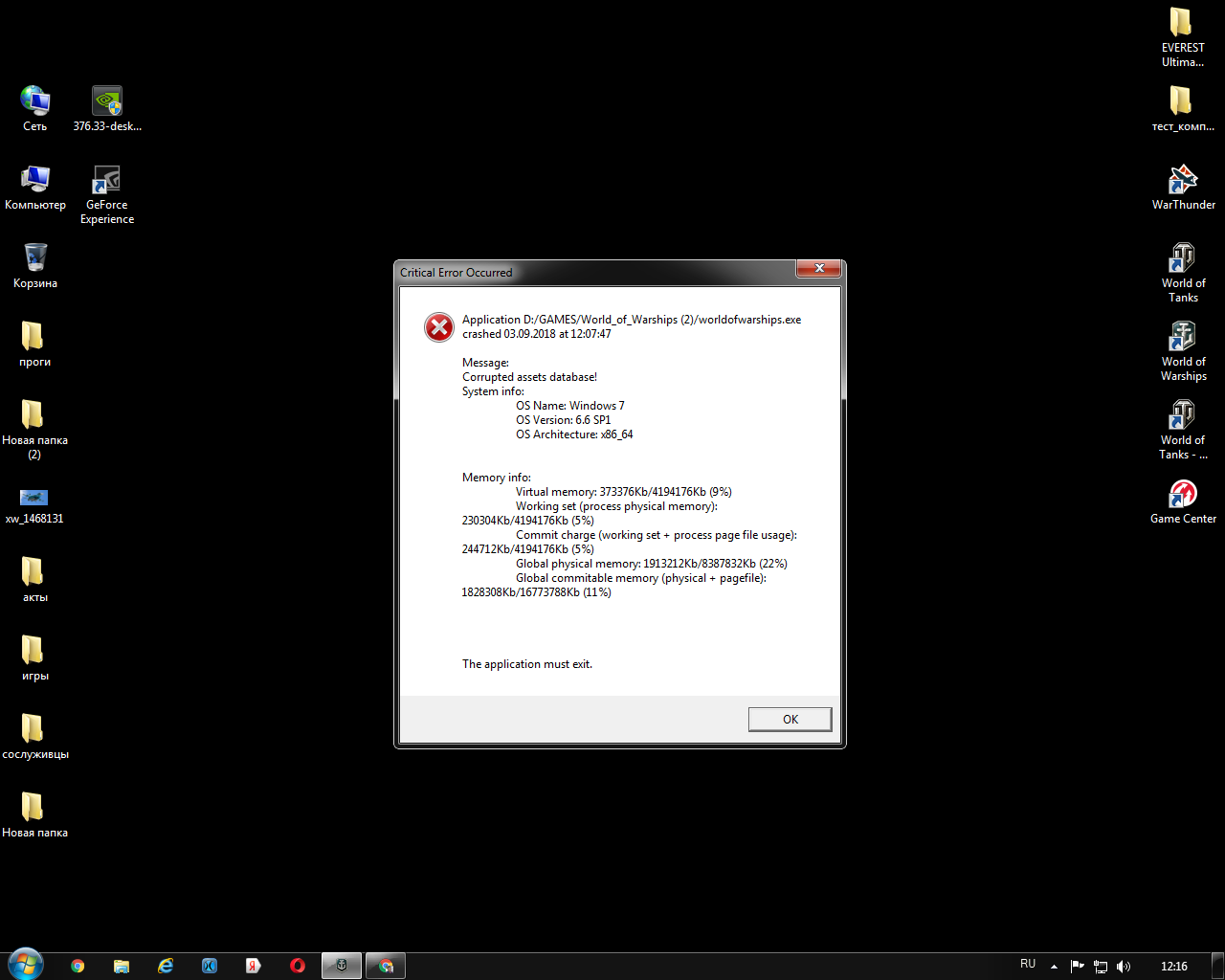Screen dimensions: 1225x980
Task: Open Windows Explorer from the taskbar
Action: point(122,966)
